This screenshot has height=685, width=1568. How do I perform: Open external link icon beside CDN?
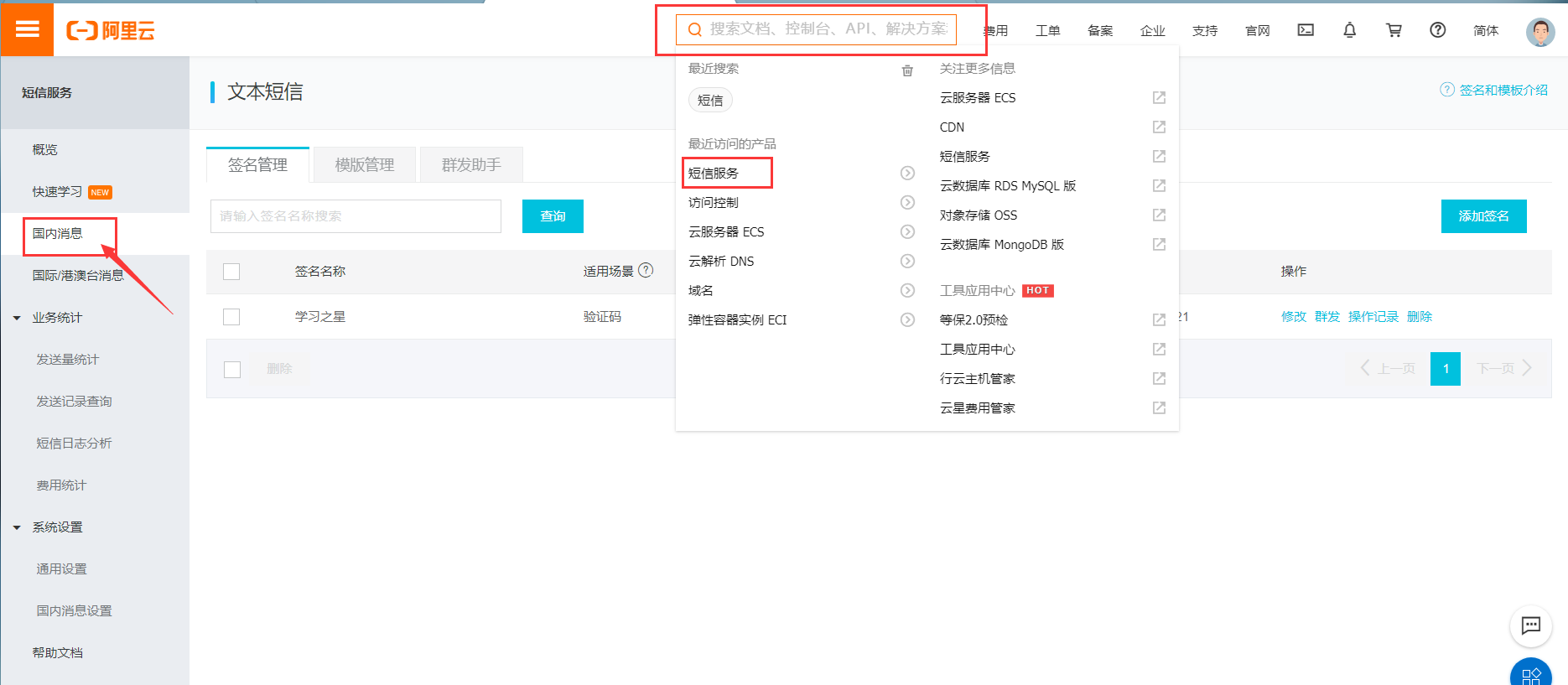click(x=1159, y=127)
